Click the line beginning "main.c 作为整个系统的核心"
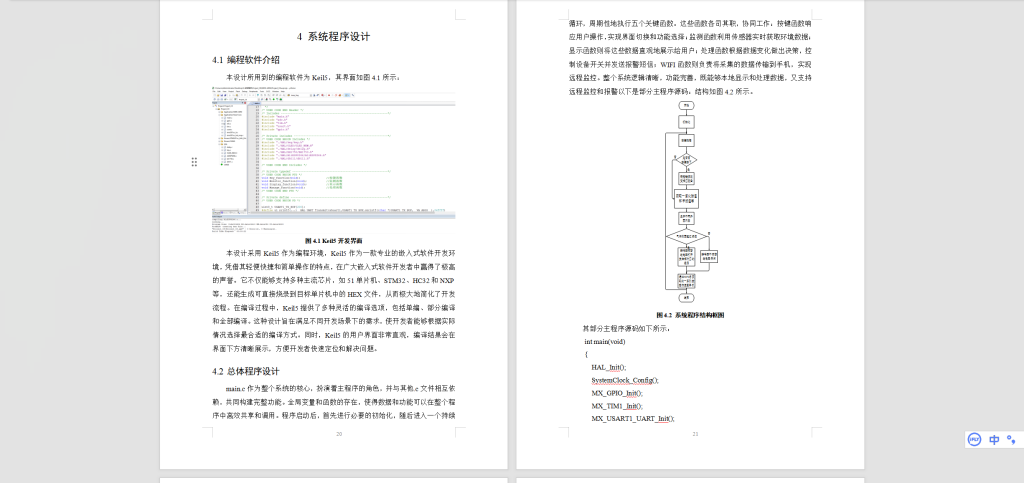The width and height of the screenshot is (1024, 483). tap(341, 389)
